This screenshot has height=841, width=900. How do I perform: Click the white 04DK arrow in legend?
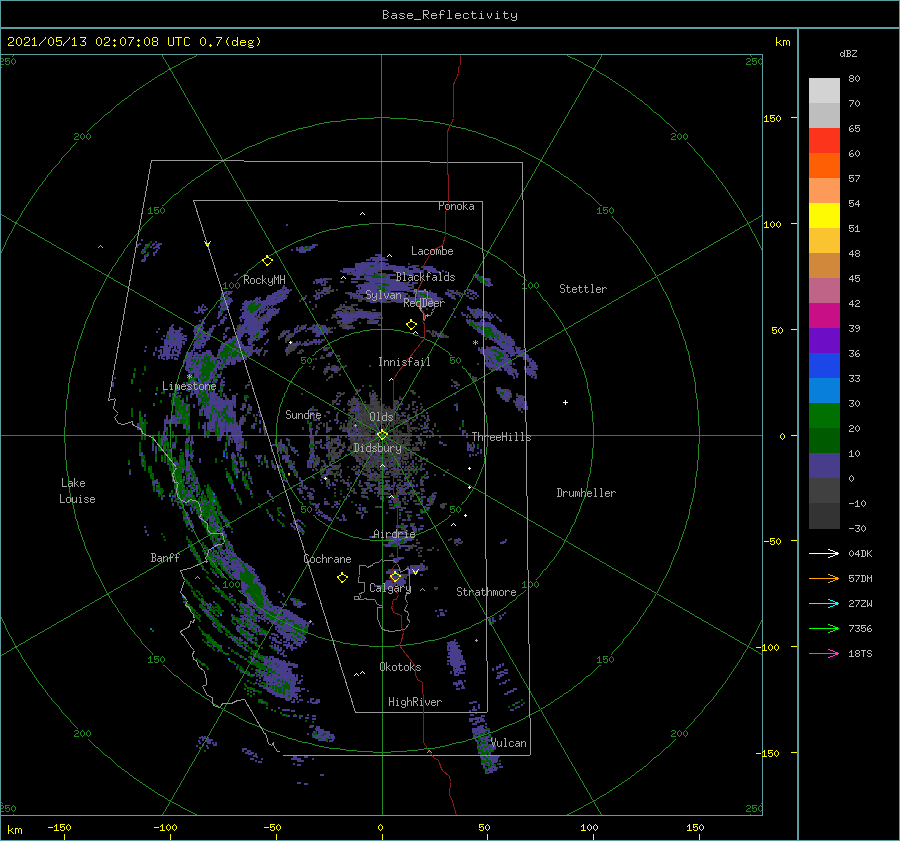click(824, 553)
